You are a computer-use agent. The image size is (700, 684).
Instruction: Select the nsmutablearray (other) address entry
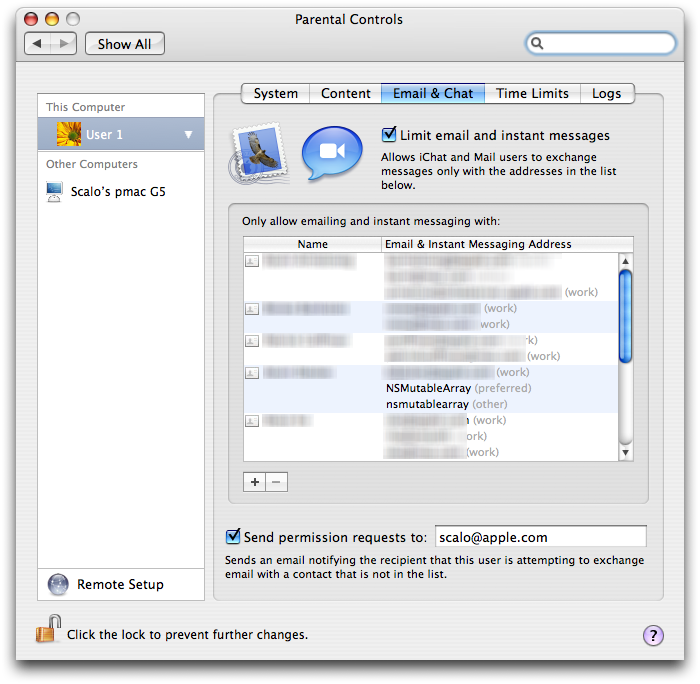[446, 405]
